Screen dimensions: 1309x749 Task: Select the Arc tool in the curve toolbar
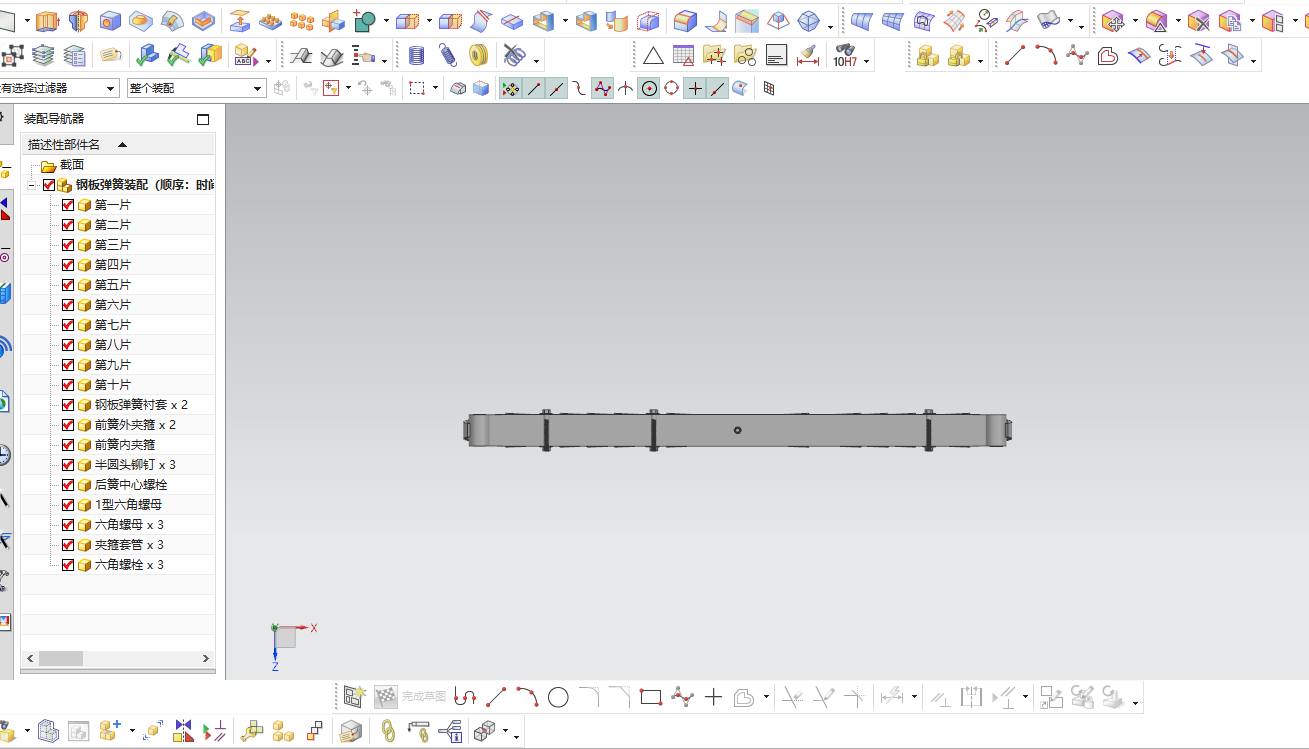[1046, 56]
